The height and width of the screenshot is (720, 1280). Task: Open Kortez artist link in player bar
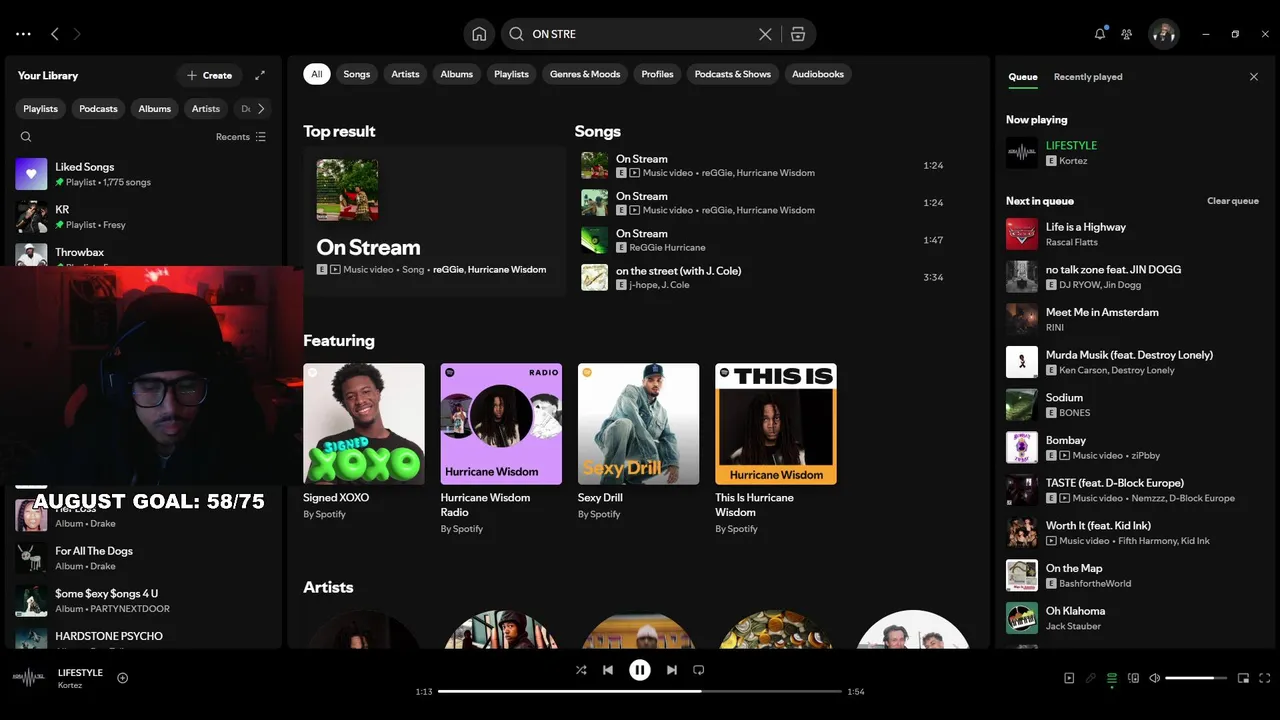[x=70, y=686]
